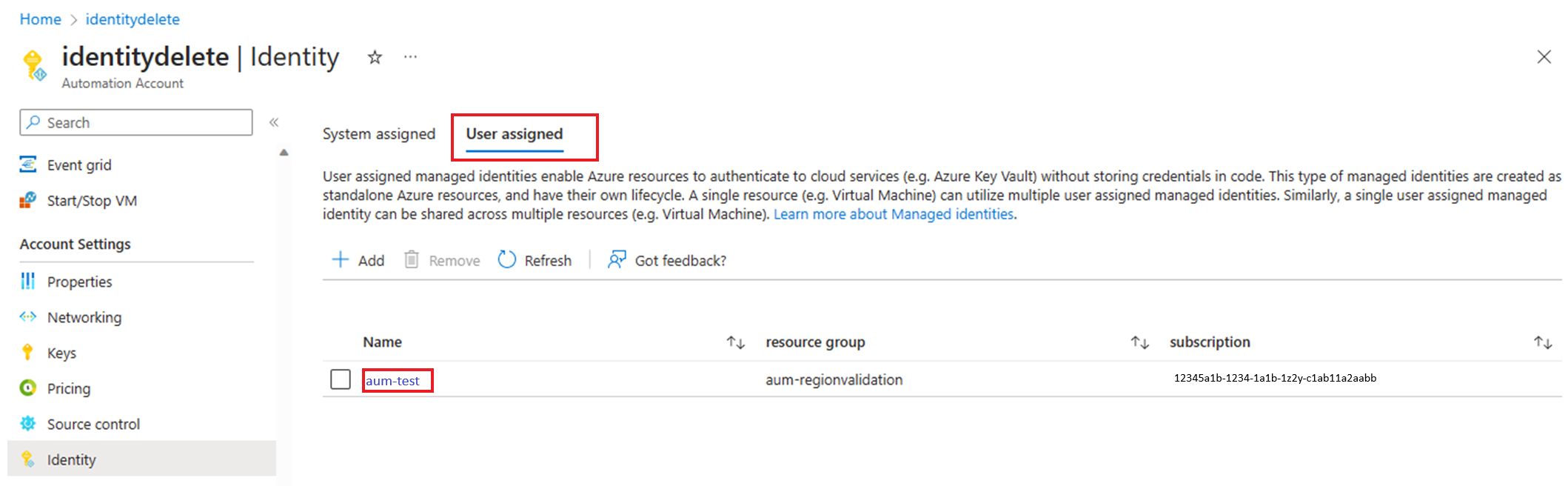Click inside the Search menu field
The height and width of the screenshot is (492, 1568).
[x=136, y=122]
